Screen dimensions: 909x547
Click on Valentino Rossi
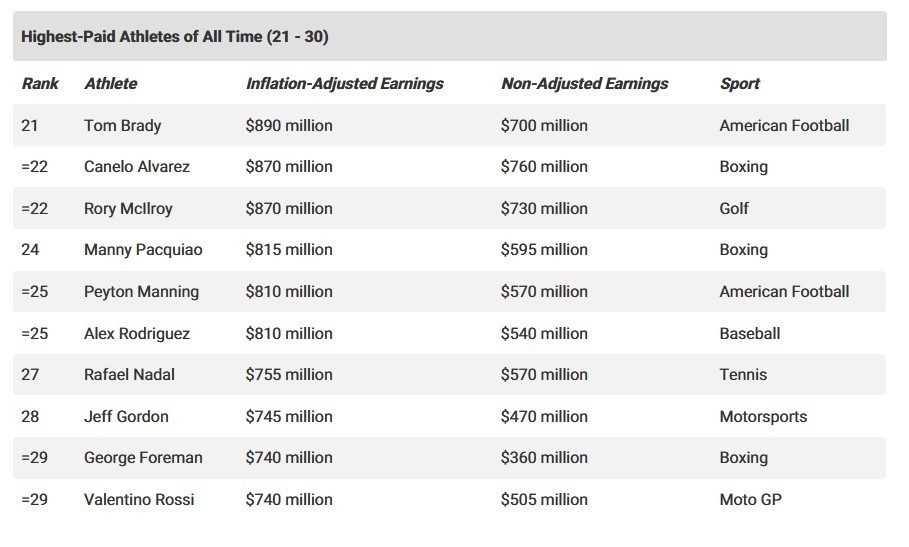pyautogui.click(x=139, y=500)
